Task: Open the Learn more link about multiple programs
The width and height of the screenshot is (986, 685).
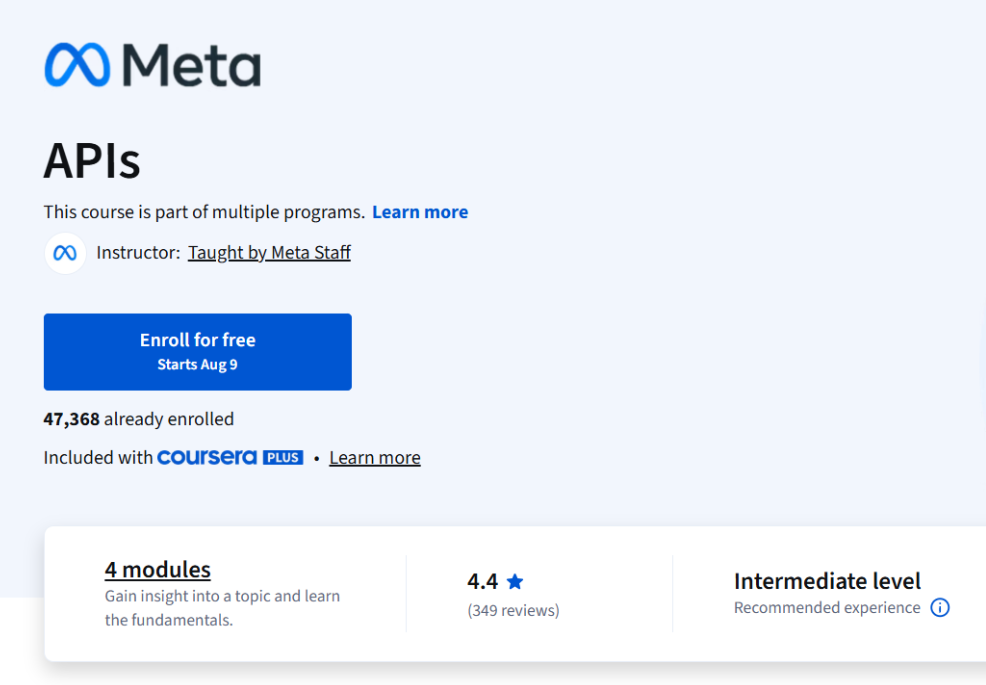Action: [x=420, y=211]
